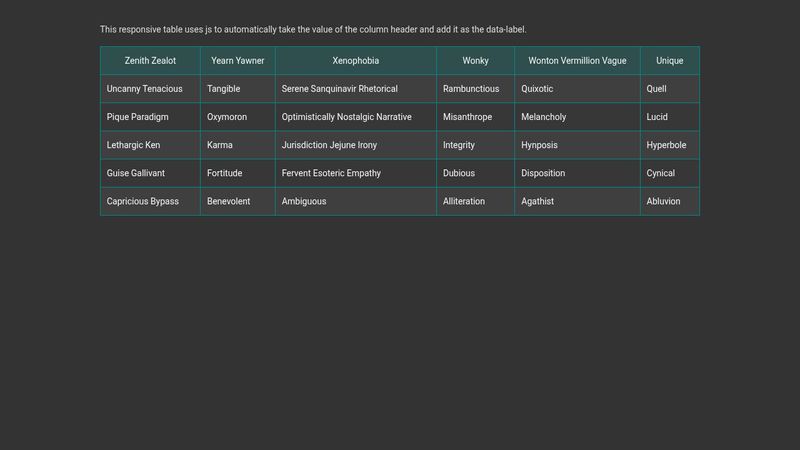Click Optimistically Nostalgic Narrative cell
The height and width of the screenshot is (450, 800).
356,117
